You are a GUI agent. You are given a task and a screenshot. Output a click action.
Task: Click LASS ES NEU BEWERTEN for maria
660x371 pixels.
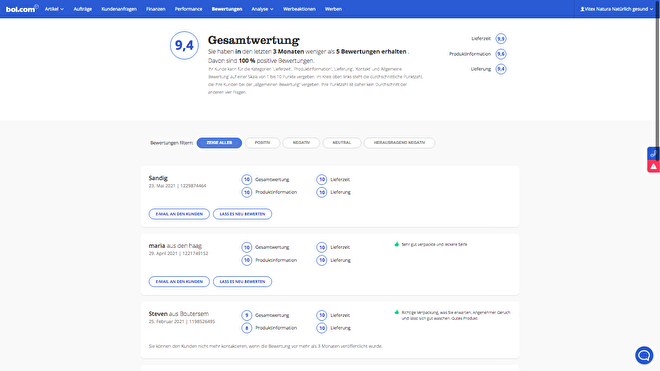pyautogui.click(x=242, y=281)
